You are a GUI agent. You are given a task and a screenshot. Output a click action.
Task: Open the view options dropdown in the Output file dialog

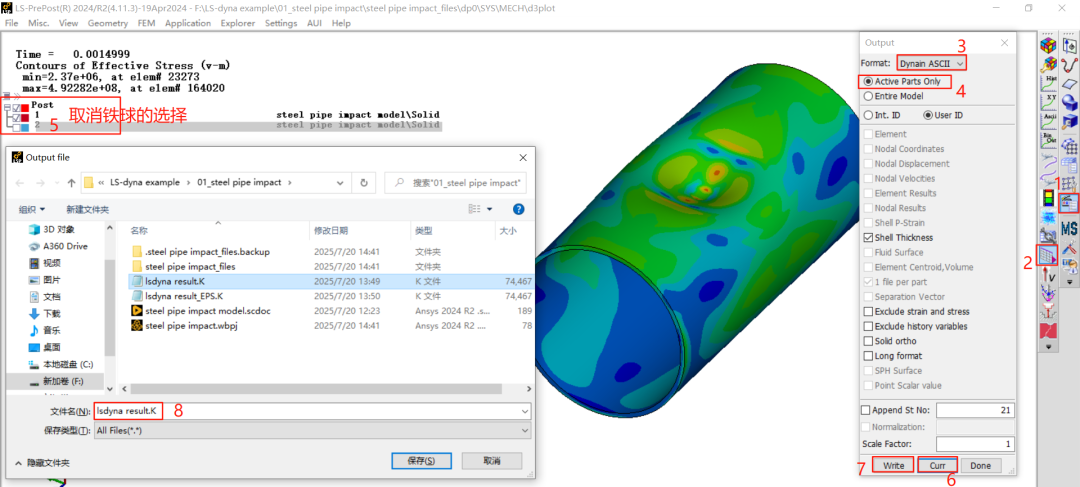(x=490, y=209)
